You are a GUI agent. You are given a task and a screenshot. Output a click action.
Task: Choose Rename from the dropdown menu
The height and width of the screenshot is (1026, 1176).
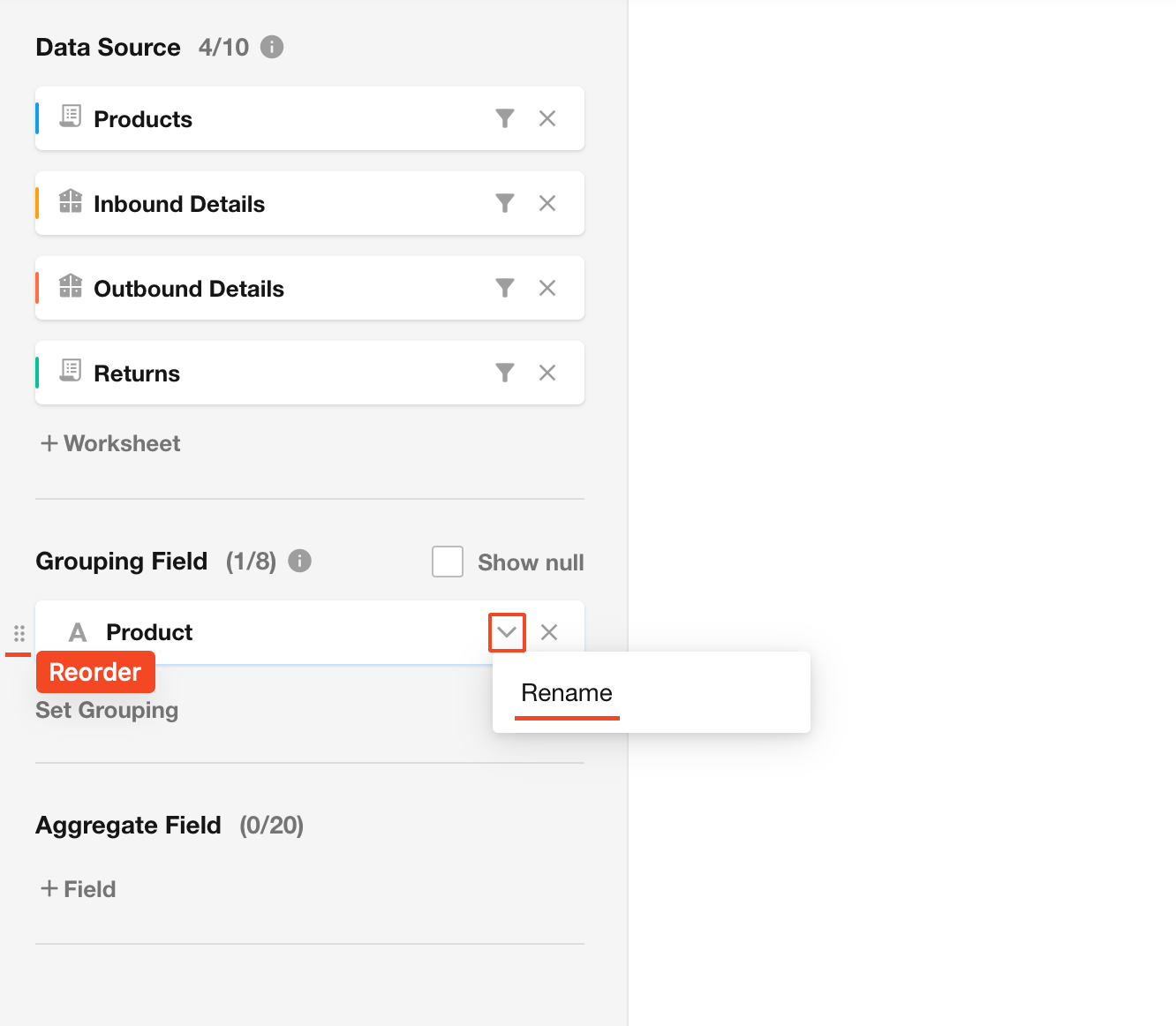point(567,693)
